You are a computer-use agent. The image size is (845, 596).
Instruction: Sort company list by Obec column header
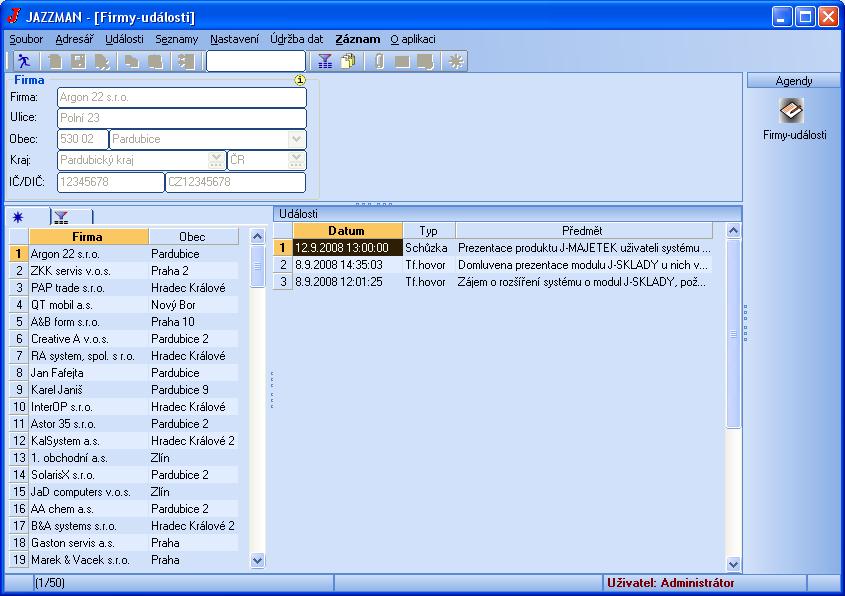pos(193,237)
